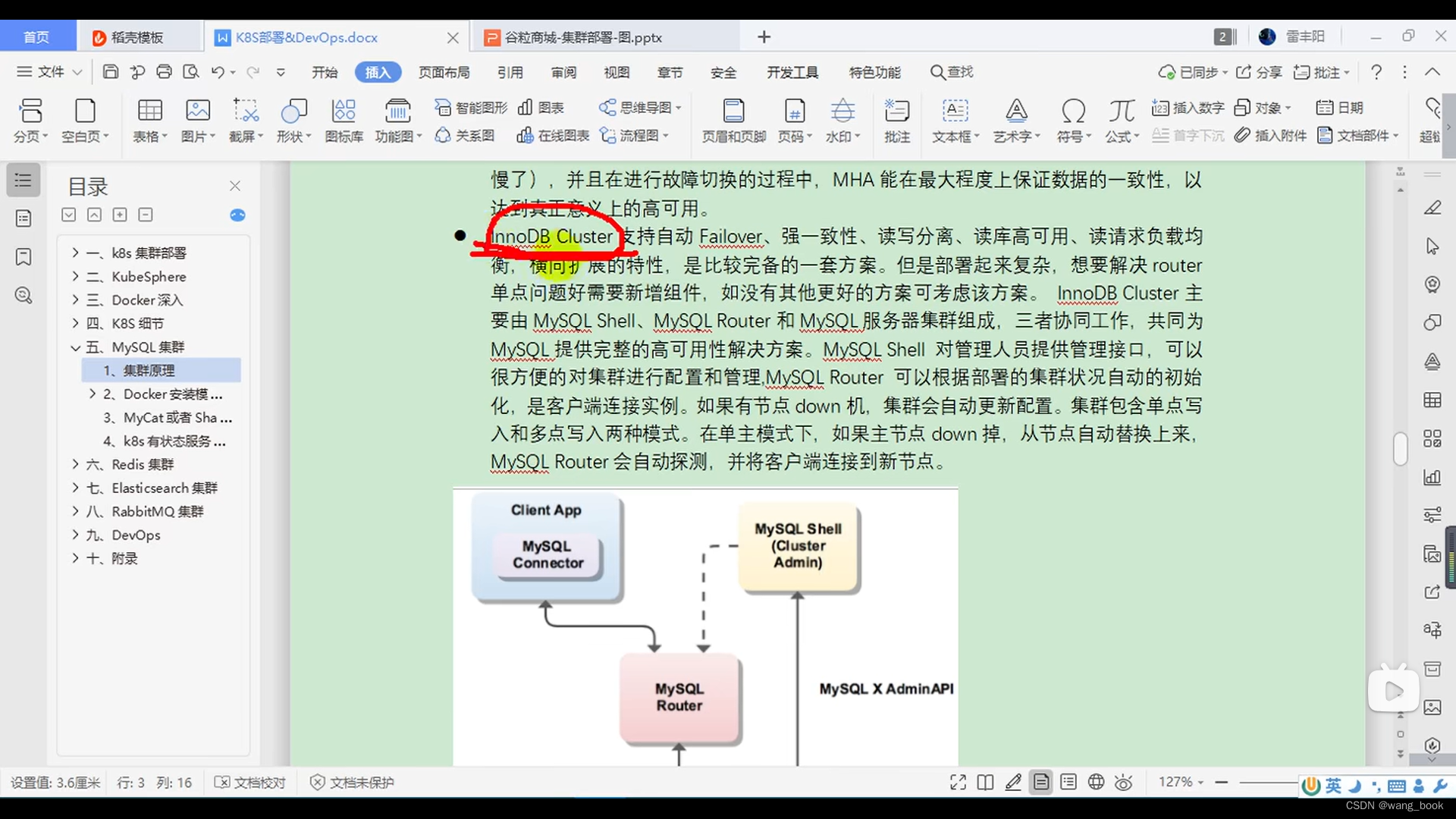Click zoom out minus button
Viewport: 1456px width, 819px height.
click(x=1221, y=782)
